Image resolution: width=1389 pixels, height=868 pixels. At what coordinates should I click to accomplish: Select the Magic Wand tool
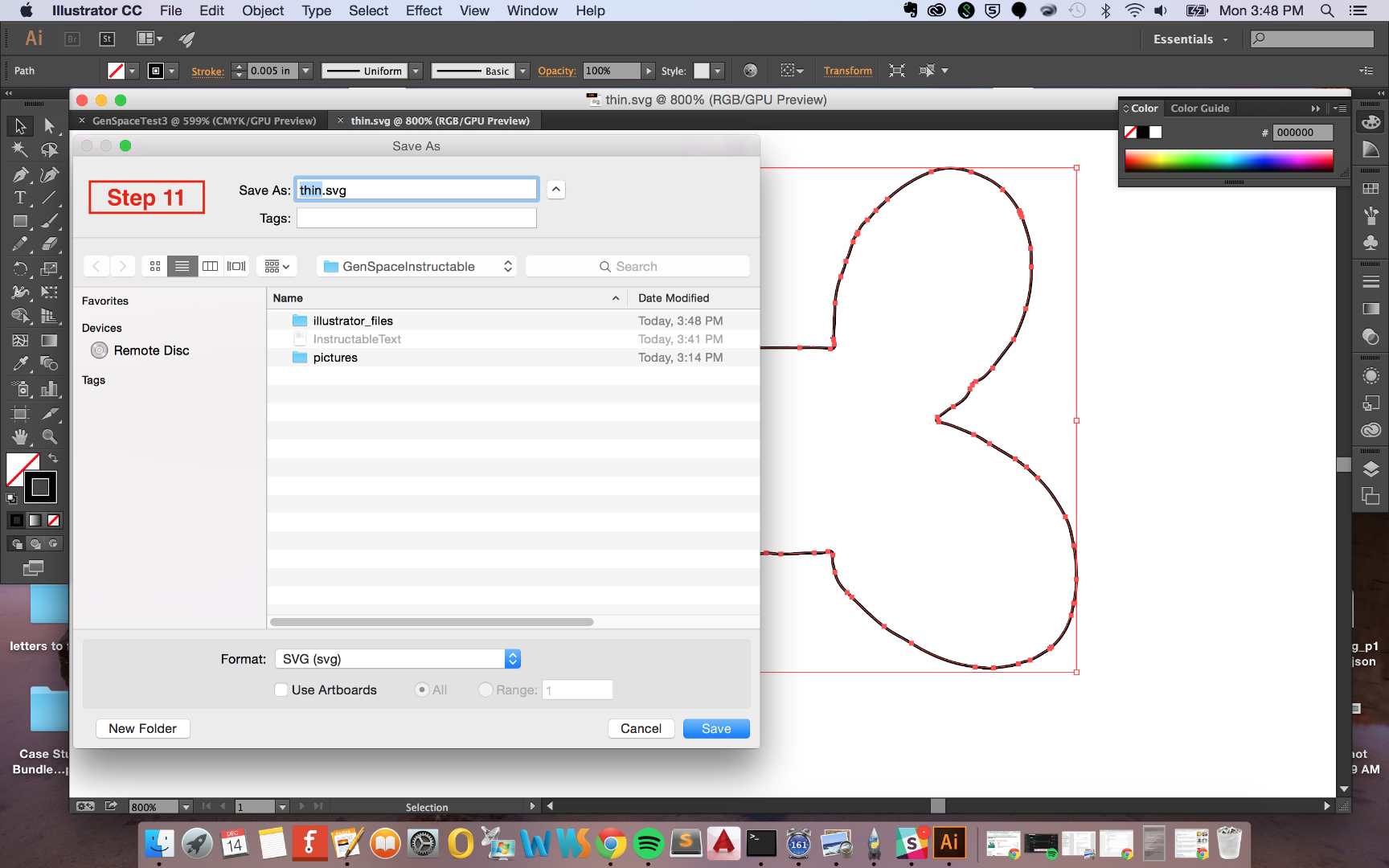[x=21, y=149]
